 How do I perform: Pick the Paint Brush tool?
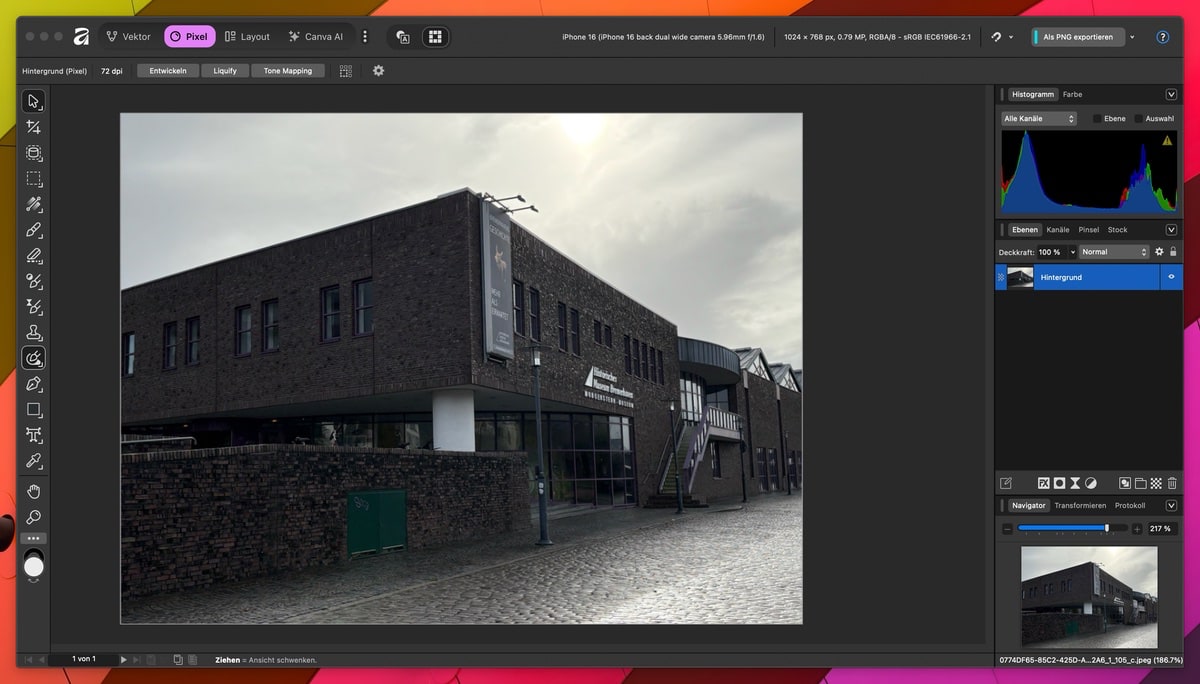(x=34, y=230)
